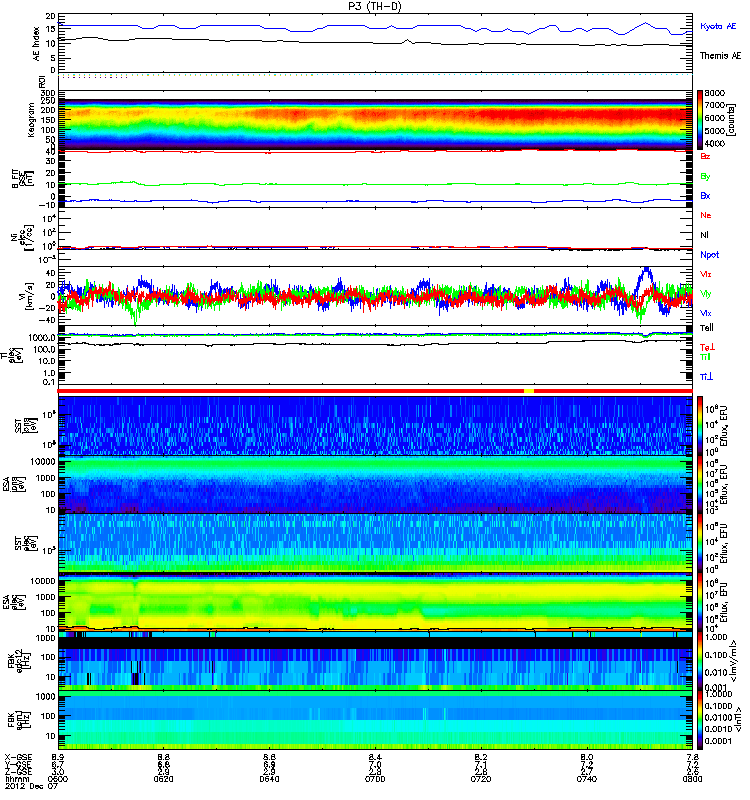Click the 8000 value on Keogram color bar

tap(715, 93)
